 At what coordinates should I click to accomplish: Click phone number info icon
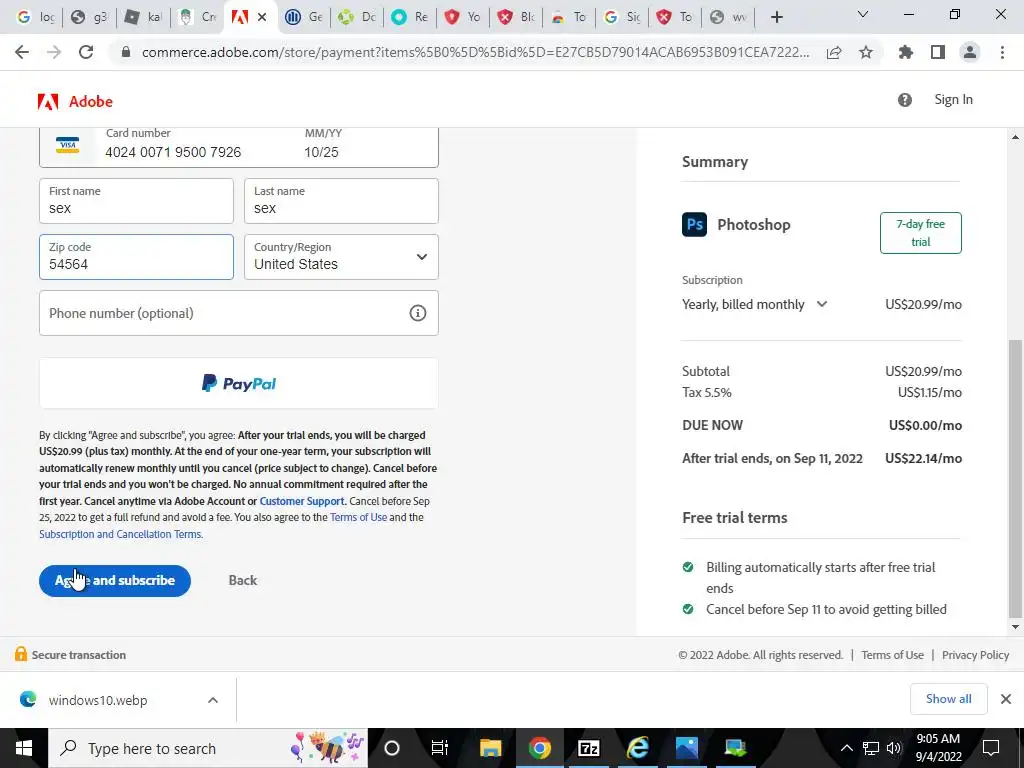click(418, 313)
